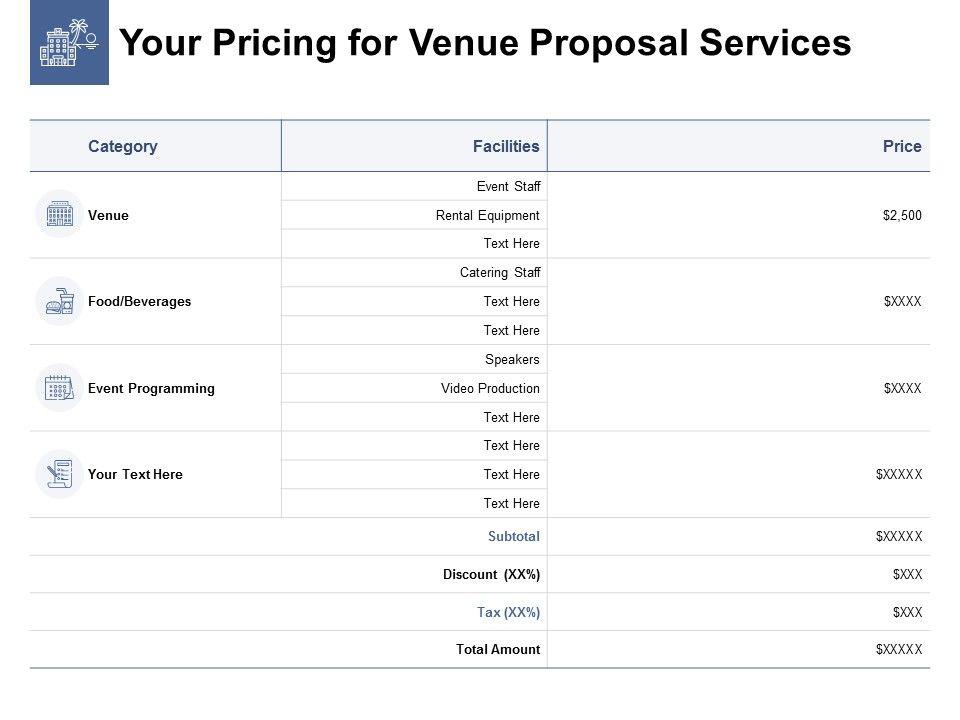The height and width of the screenshot is (720, 960).
Task: Select the Facilities column header
Action: click(506, 146)
